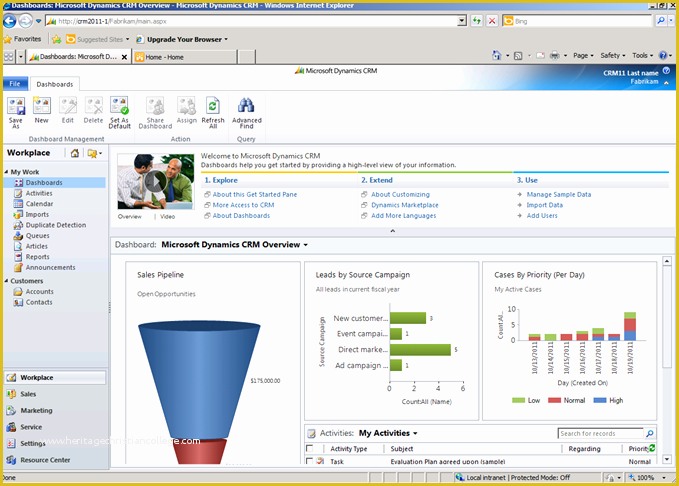Screen dimensions: 679x486
Task: Click the browser Home toolbar icon
Action: (x=496, y=55)
